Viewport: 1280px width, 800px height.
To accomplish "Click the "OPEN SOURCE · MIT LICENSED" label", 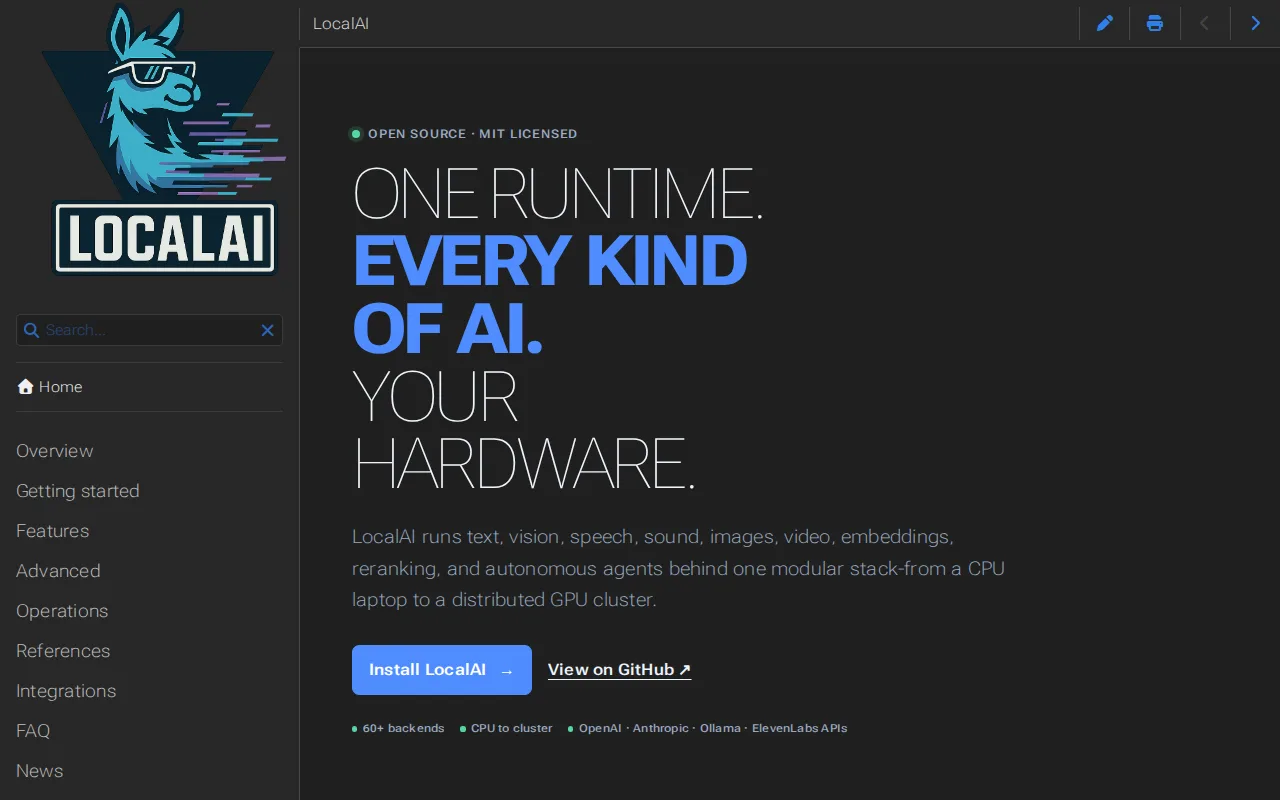I will click(472, 134).
